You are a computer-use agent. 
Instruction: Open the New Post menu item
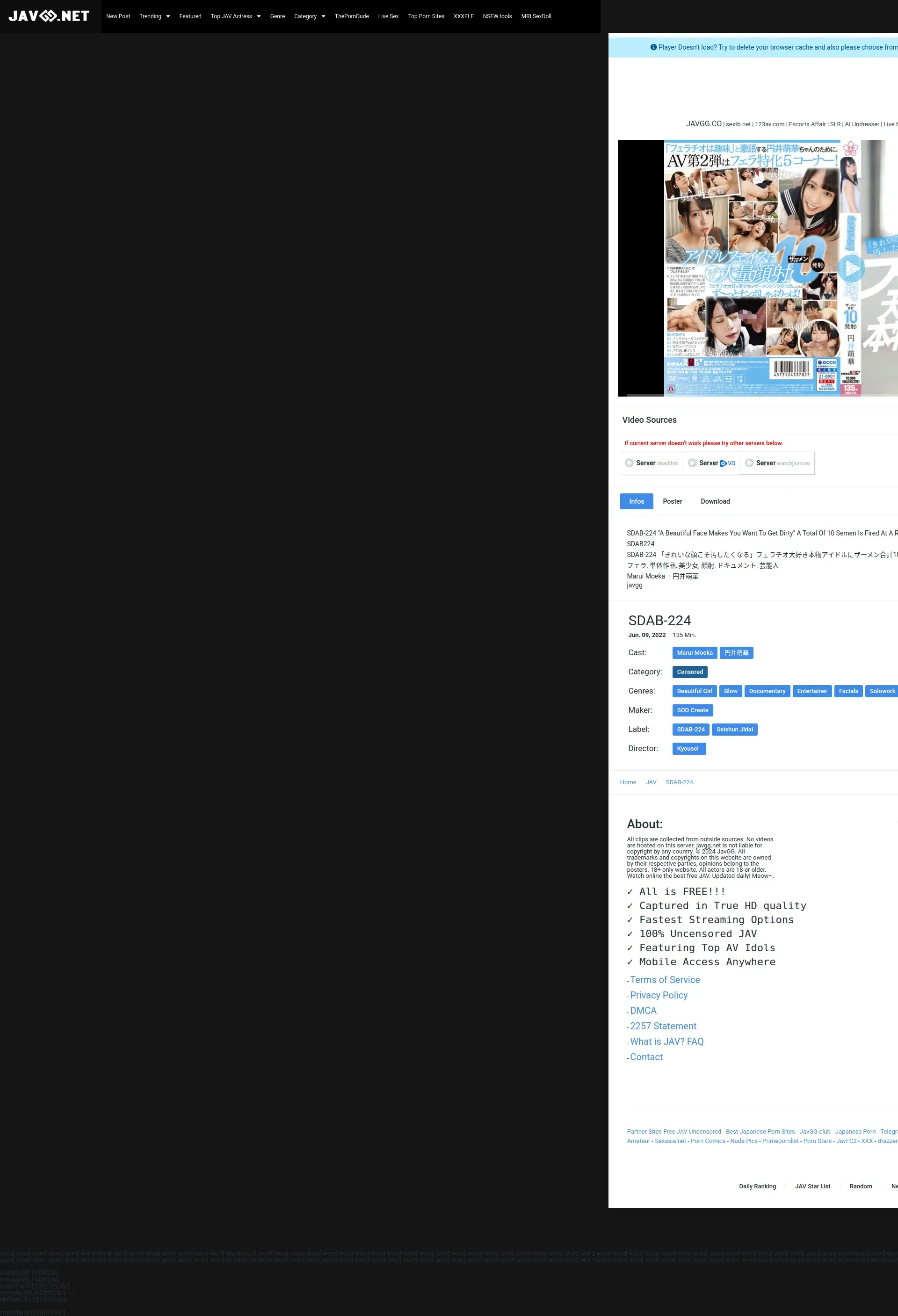pyautogui.click(x=118, y=16)
